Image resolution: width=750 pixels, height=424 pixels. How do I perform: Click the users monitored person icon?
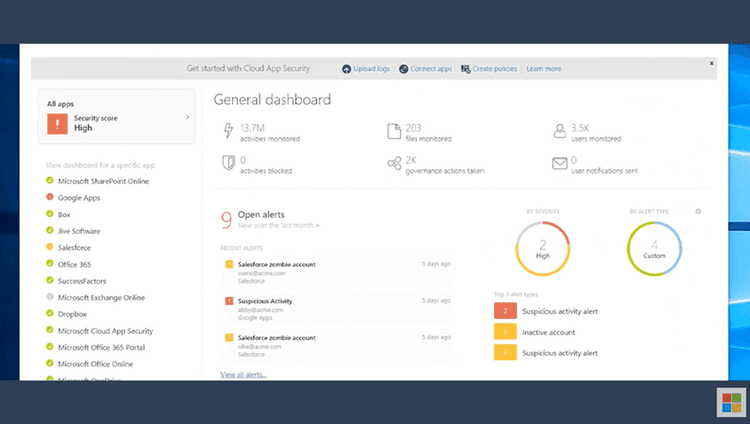pos(559,131)
